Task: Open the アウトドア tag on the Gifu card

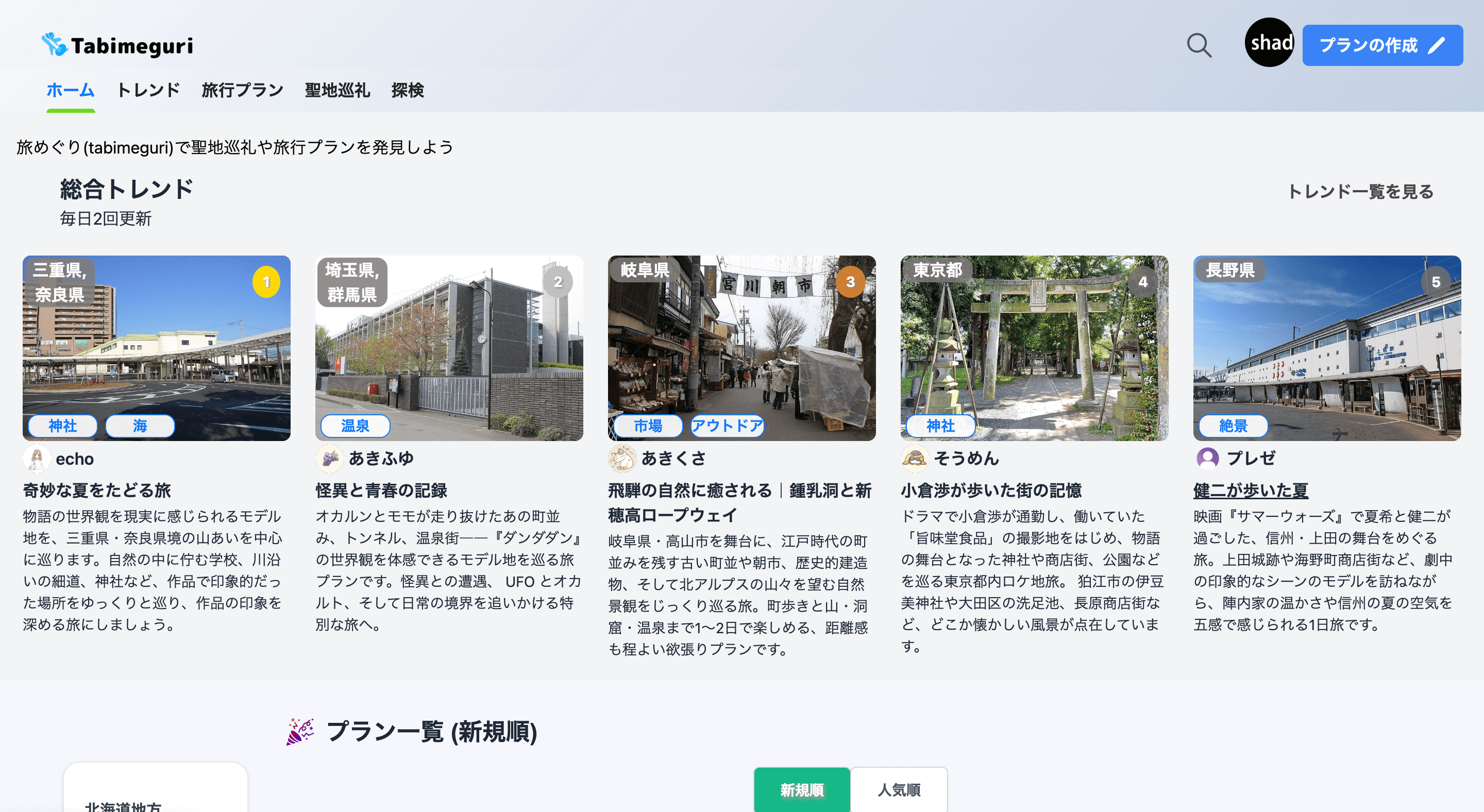Action: tap(728, 426)
